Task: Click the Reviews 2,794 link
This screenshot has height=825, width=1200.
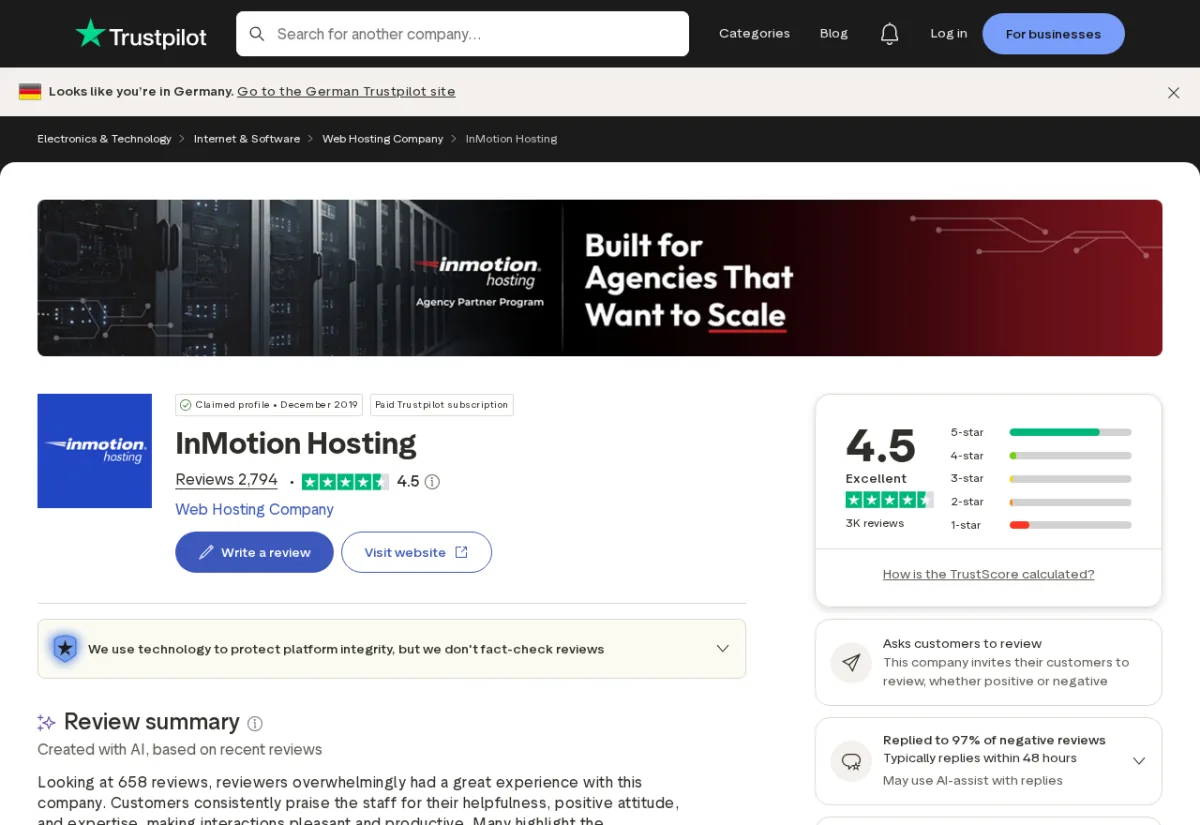Action: [226, 480]
